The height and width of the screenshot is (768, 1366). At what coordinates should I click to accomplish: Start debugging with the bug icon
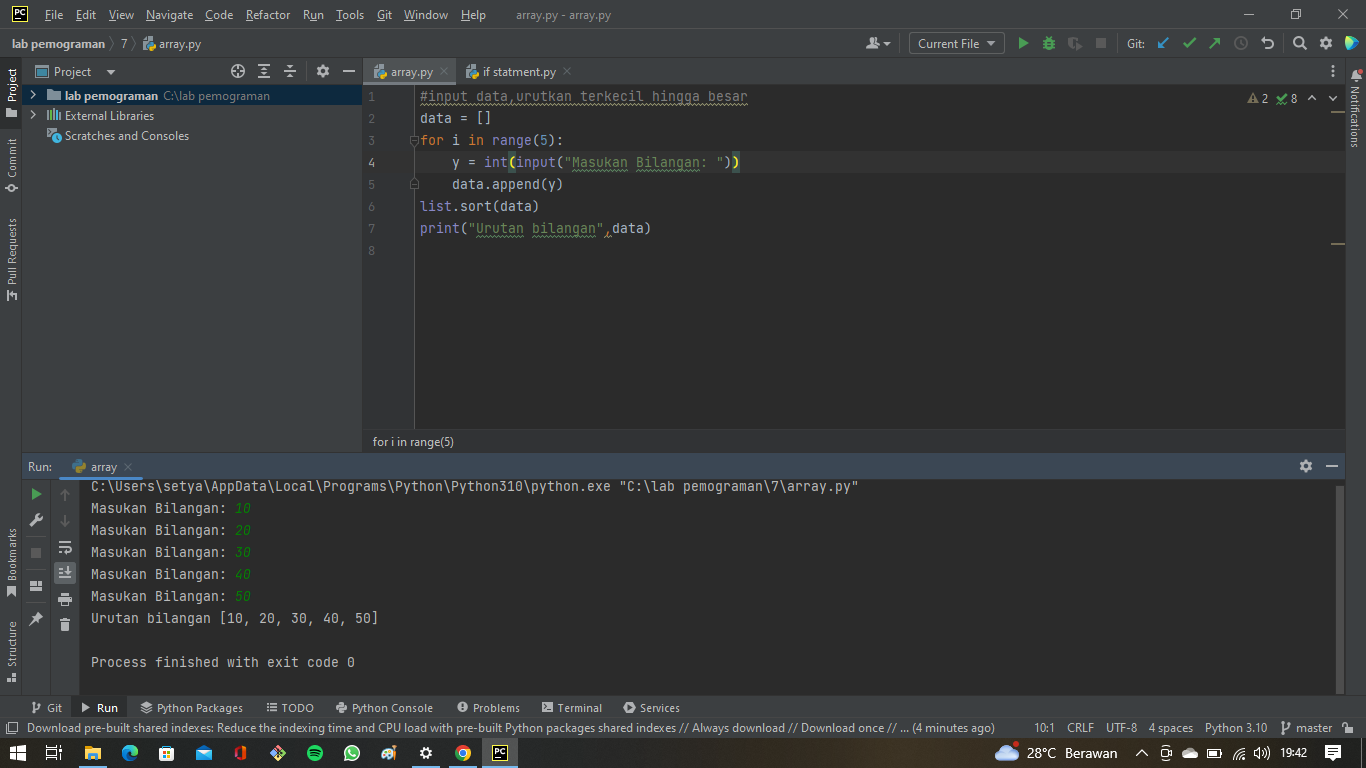pos(1049,43)
